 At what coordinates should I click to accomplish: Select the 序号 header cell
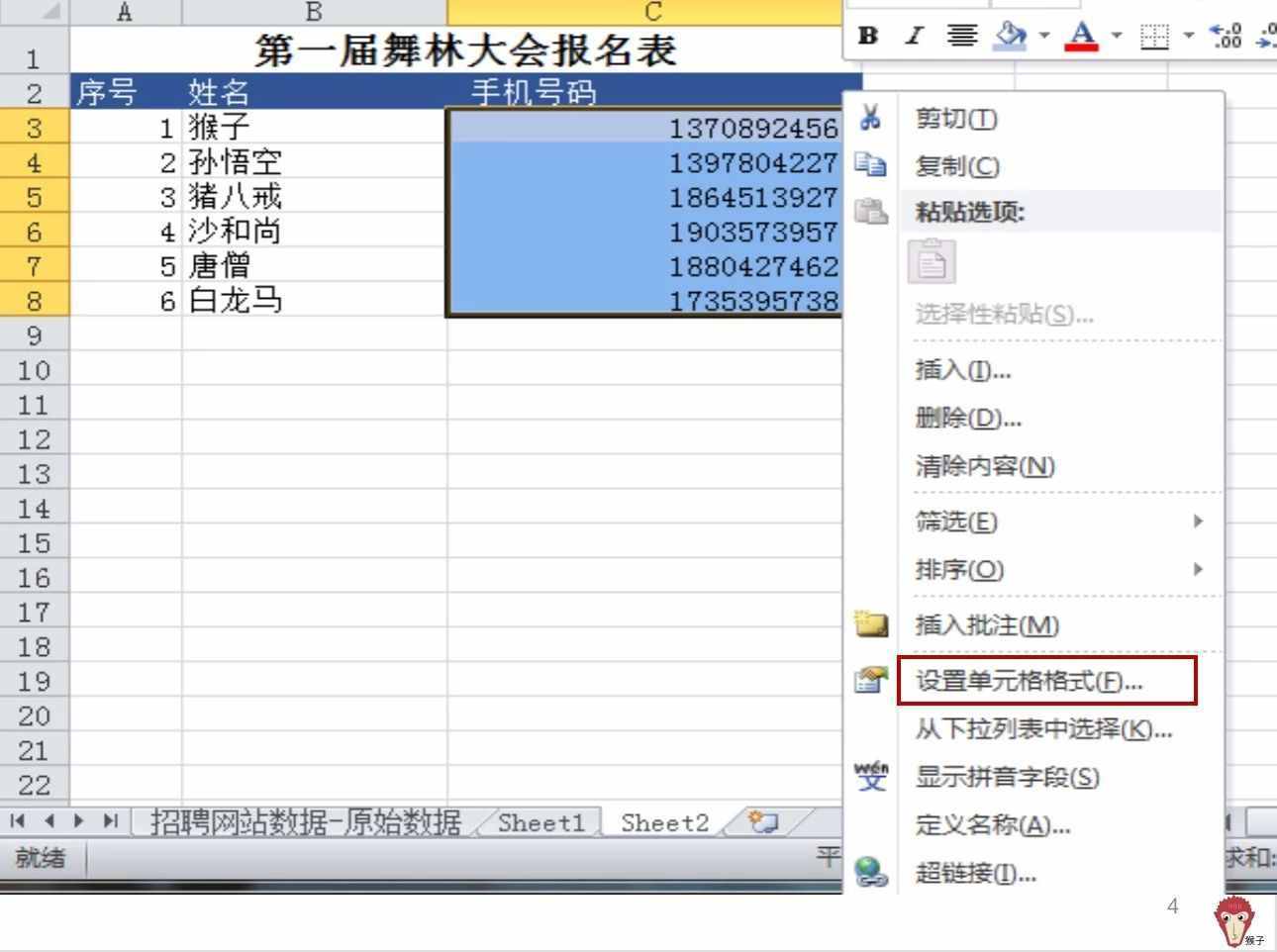126,91
